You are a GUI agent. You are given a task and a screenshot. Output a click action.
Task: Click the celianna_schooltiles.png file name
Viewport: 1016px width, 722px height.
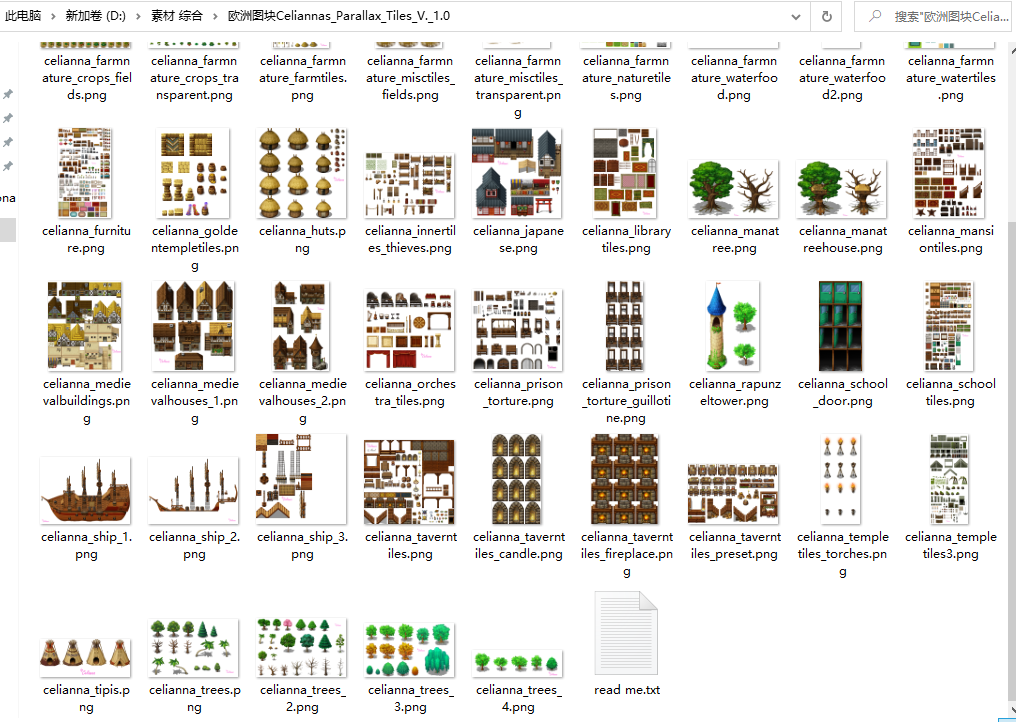coord(951,393)
